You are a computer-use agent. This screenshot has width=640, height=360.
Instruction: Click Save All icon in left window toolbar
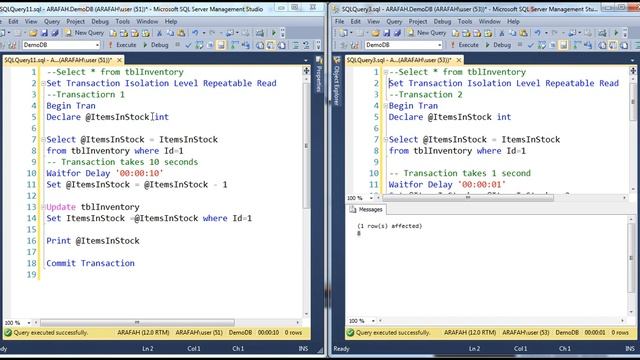click(x=55, y=33)
